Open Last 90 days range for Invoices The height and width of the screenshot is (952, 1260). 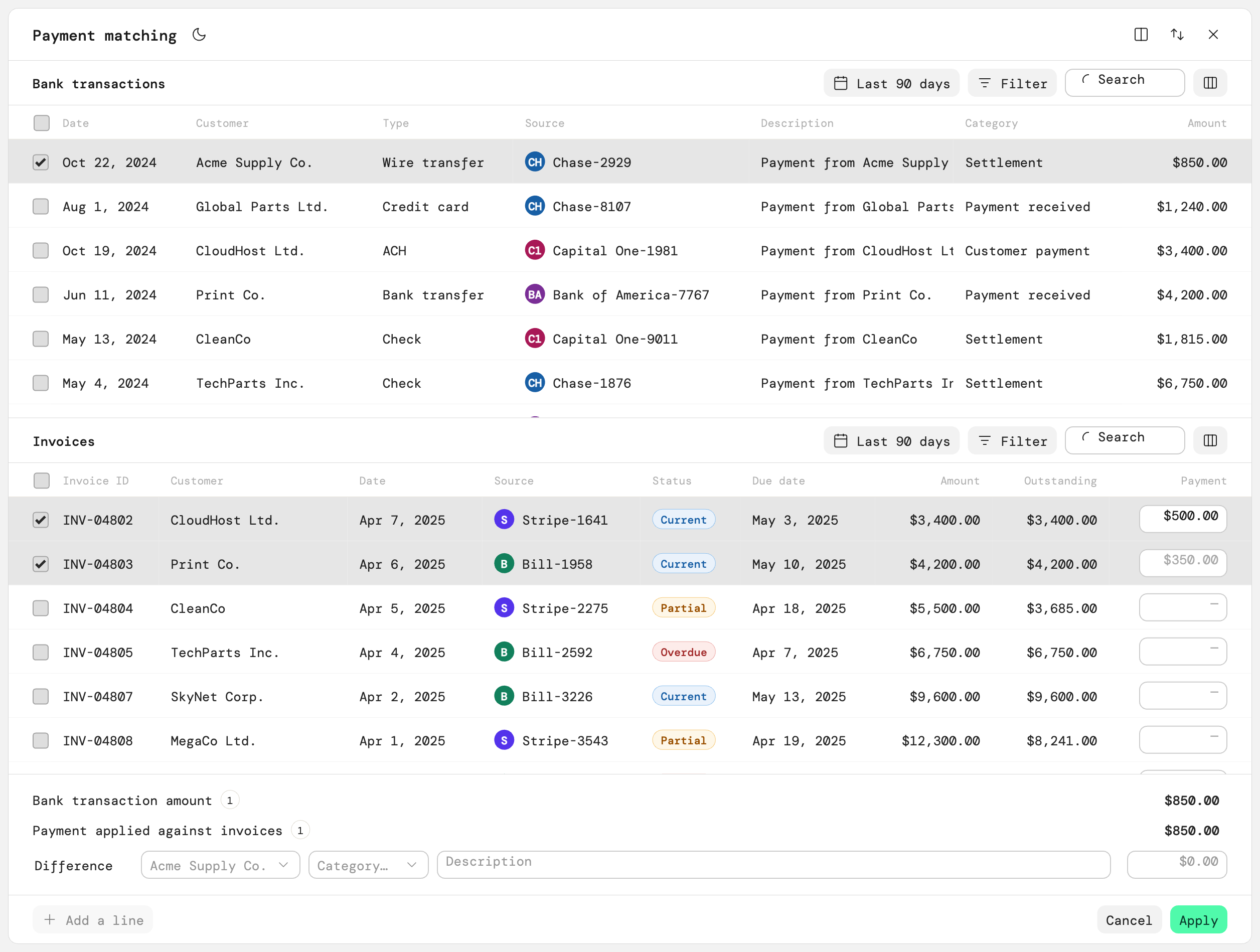891,440
